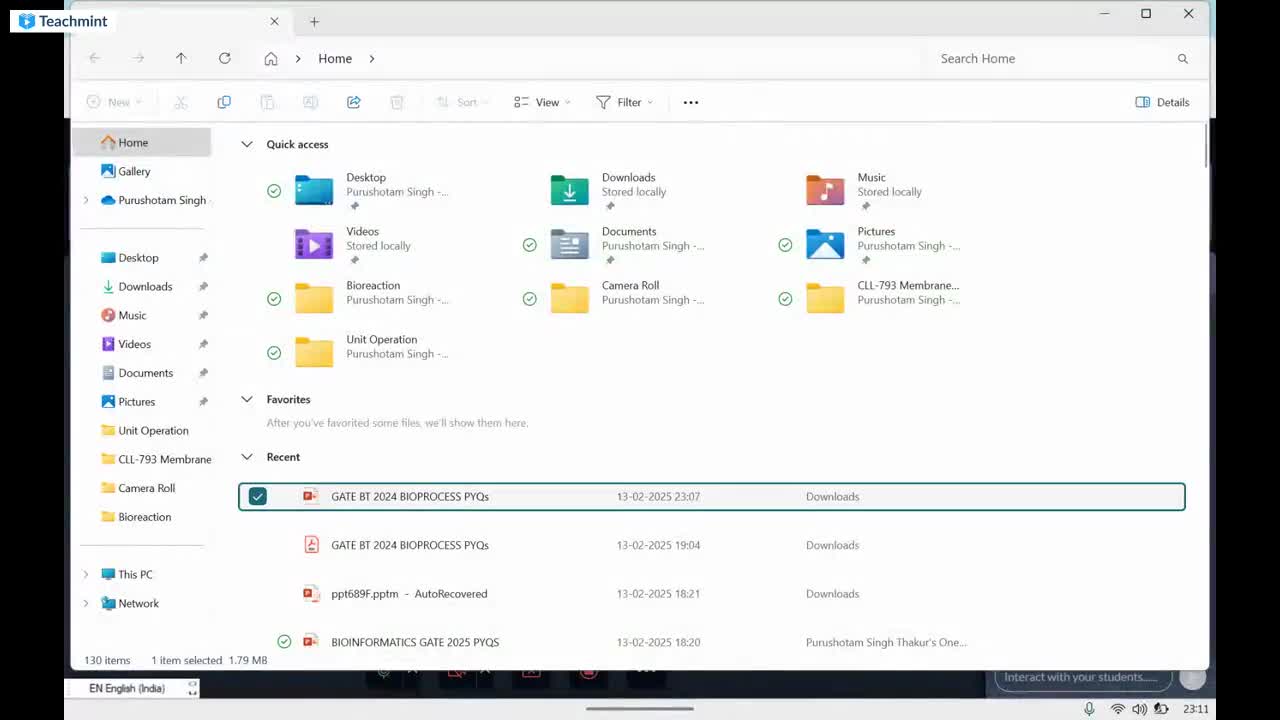The width and height of the screenshot is (1280, 720).
Task: Uncheck the selected GATE BT 2024 BIOPROCESS file
Action: 258,496
